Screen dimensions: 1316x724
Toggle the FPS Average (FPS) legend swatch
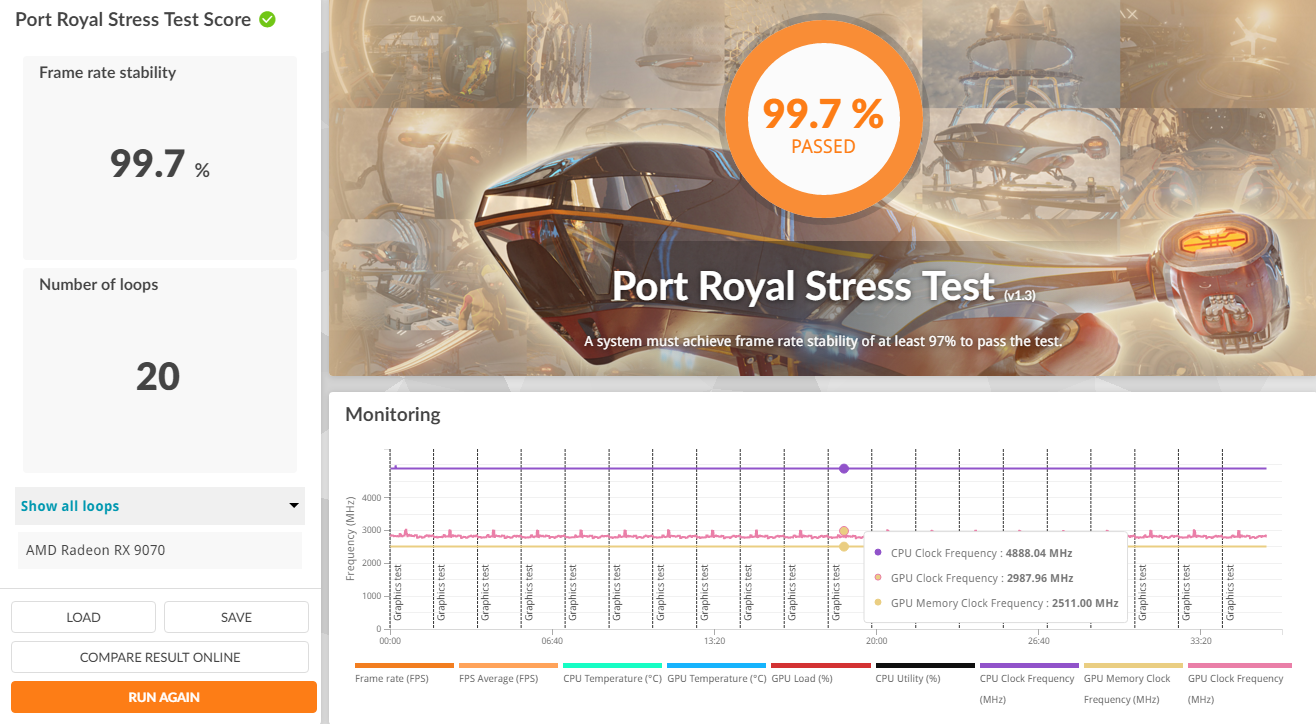pyautogui.click(x=508, y=665)
